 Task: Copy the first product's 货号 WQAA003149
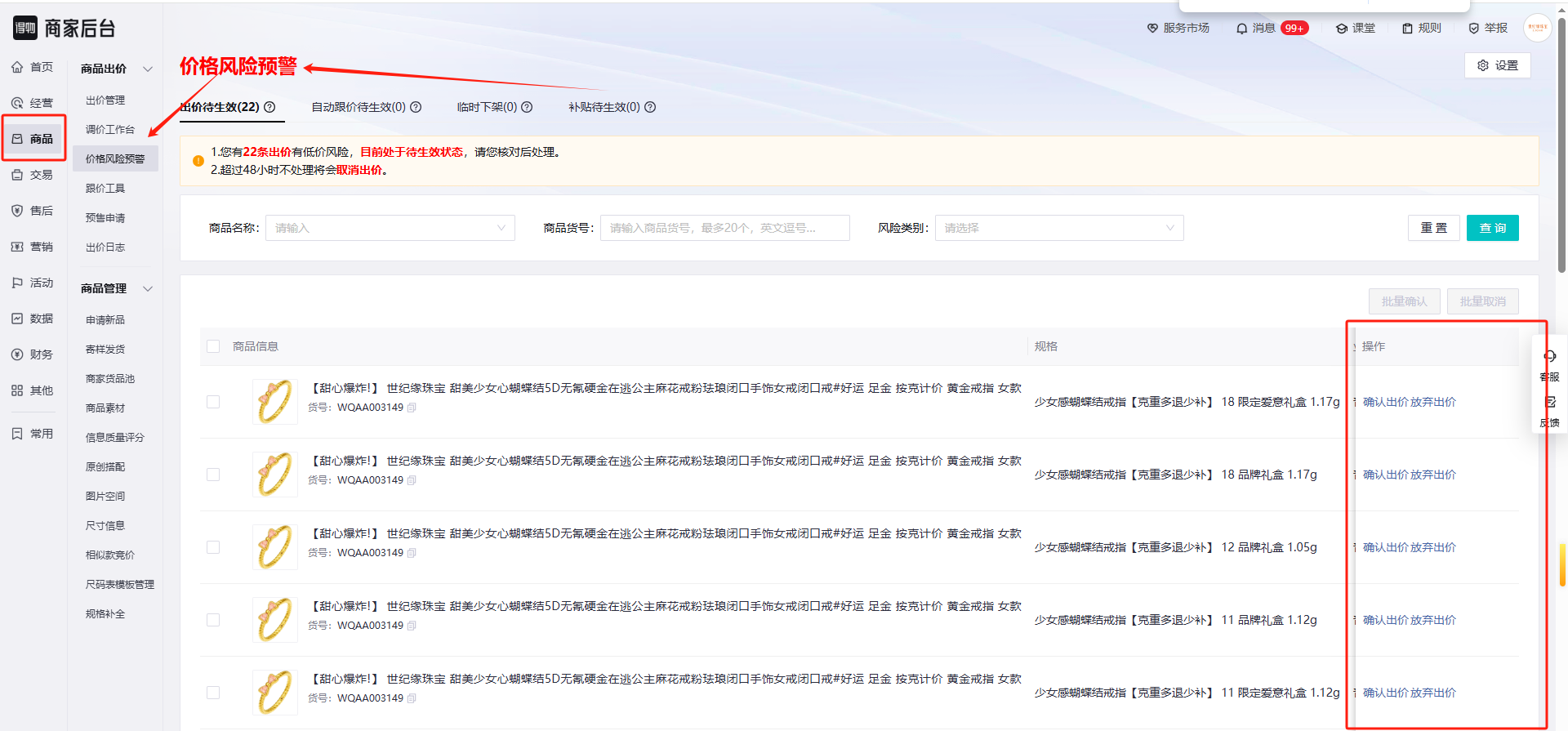tap(412, 408)
